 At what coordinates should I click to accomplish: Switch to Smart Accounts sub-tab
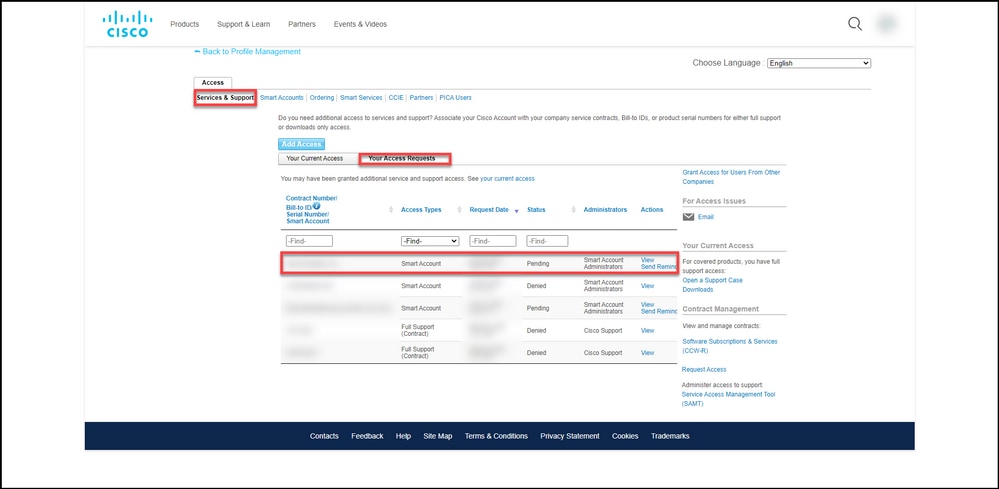(x=282, y=98)
